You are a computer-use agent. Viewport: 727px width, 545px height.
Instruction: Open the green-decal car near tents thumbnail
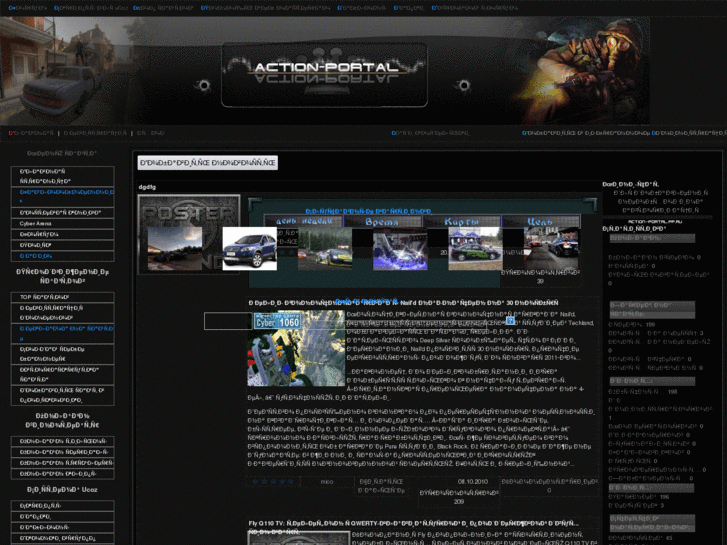(475, 249)
